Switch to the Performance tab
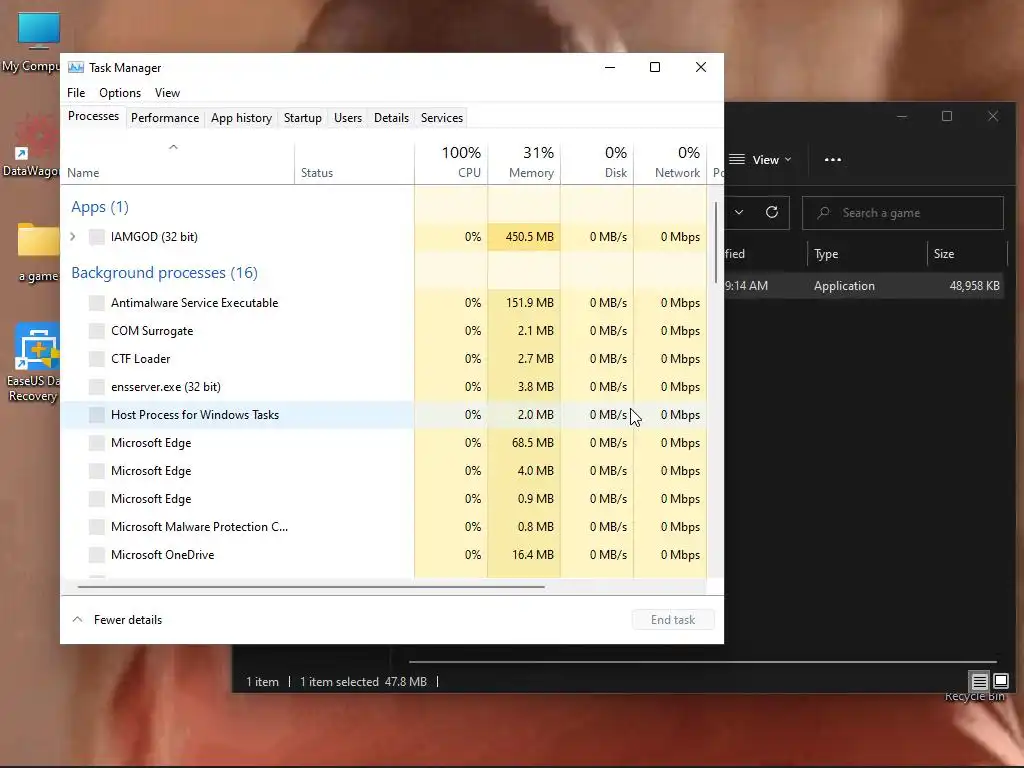 165,118
